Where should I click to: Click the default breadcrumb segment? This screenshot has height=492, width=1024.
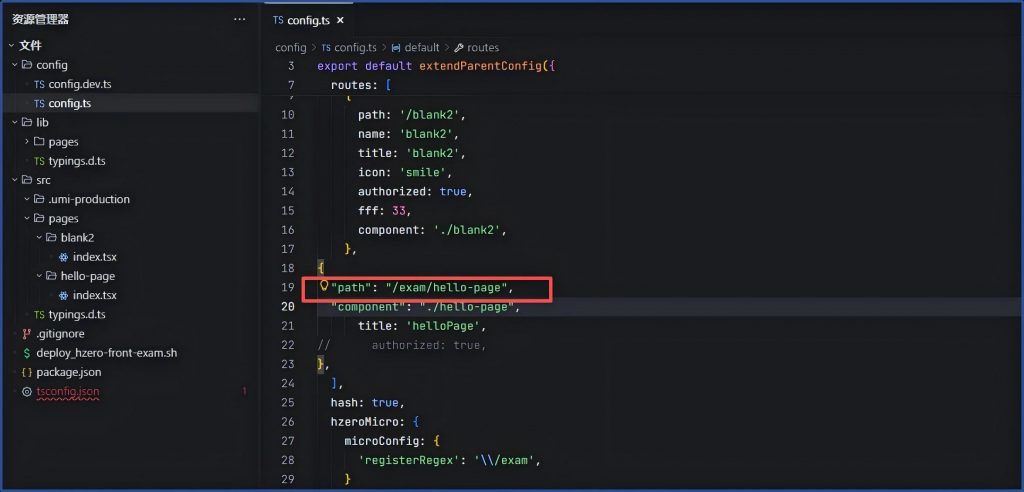pos(421,47)
